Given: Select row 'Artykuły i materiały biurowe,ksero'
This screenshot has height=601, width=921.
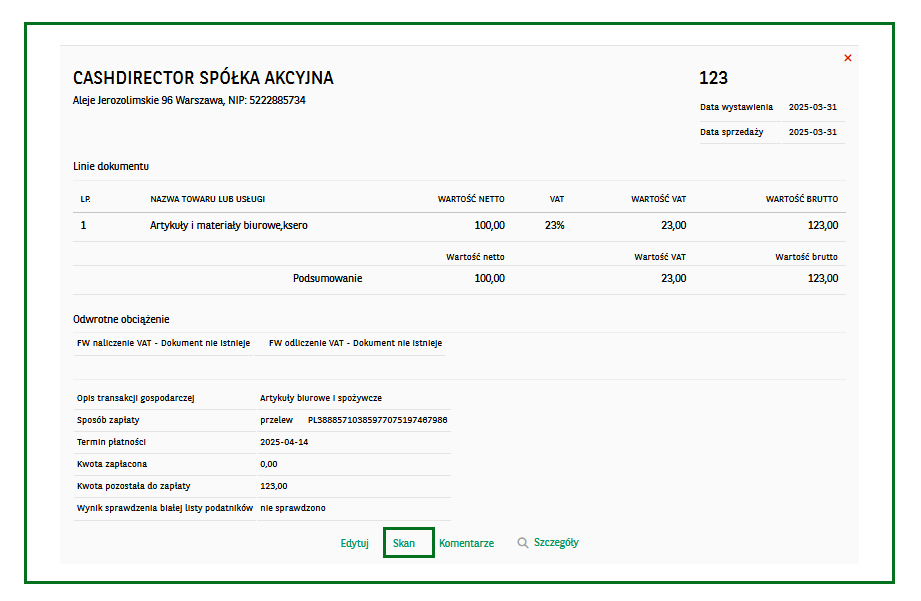Looking at the screenshot, I should 459,226.
